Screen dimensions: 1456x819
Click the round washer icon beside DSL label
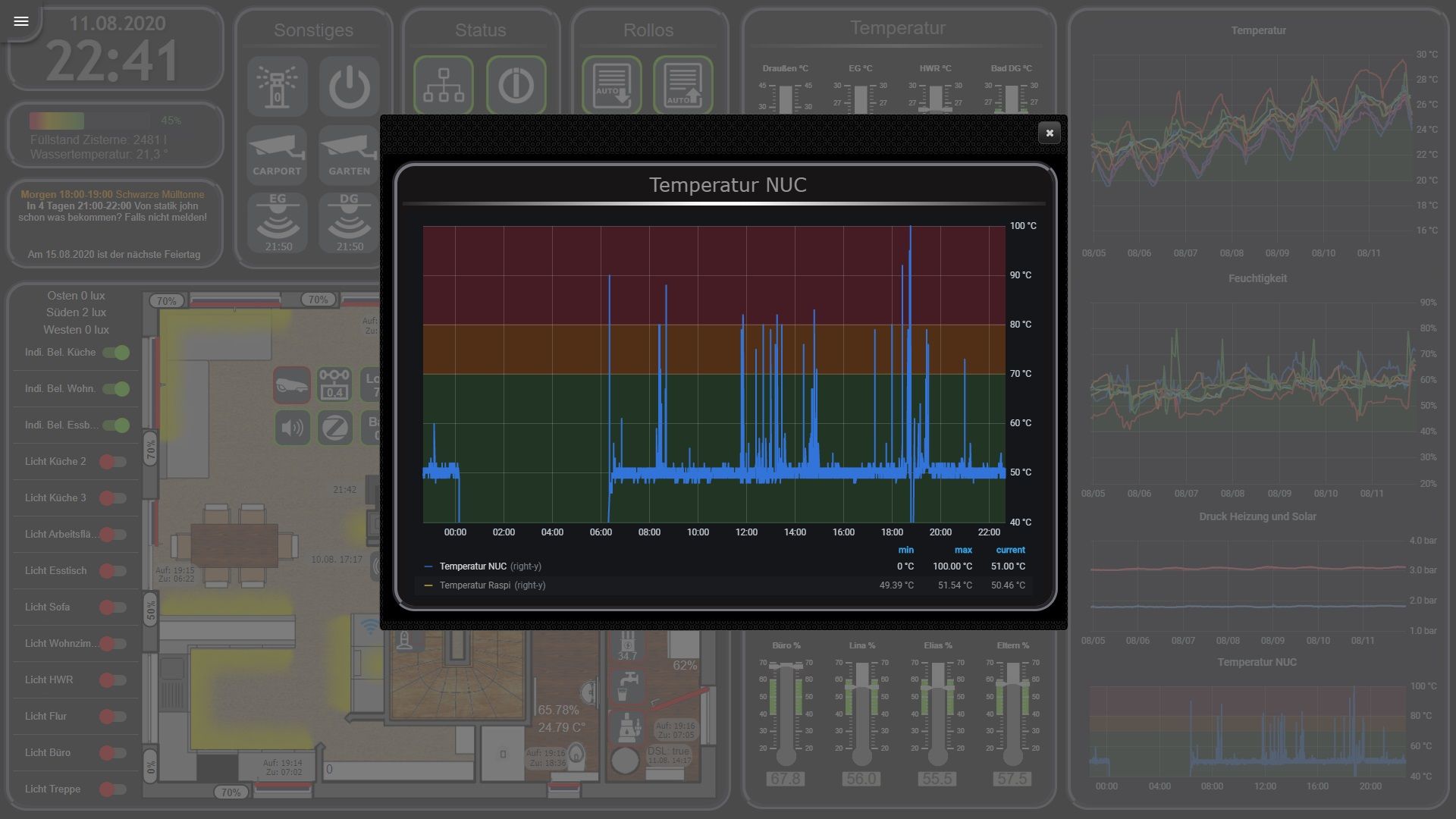click(625, 761)
